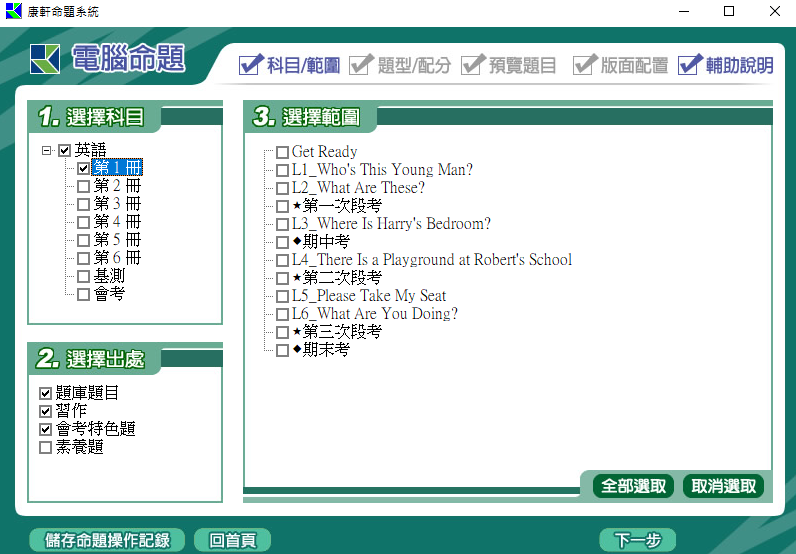Uncheck the 題庫題目 source checkbox
The image size is (796, 554).
click(45, 393)
